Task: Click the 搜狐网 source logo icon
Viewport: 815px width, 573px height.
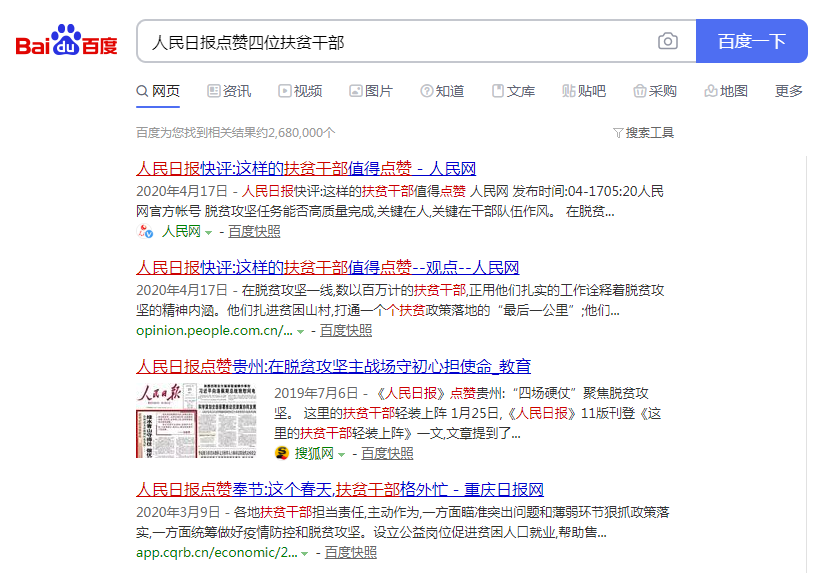Action: point(282,453)
